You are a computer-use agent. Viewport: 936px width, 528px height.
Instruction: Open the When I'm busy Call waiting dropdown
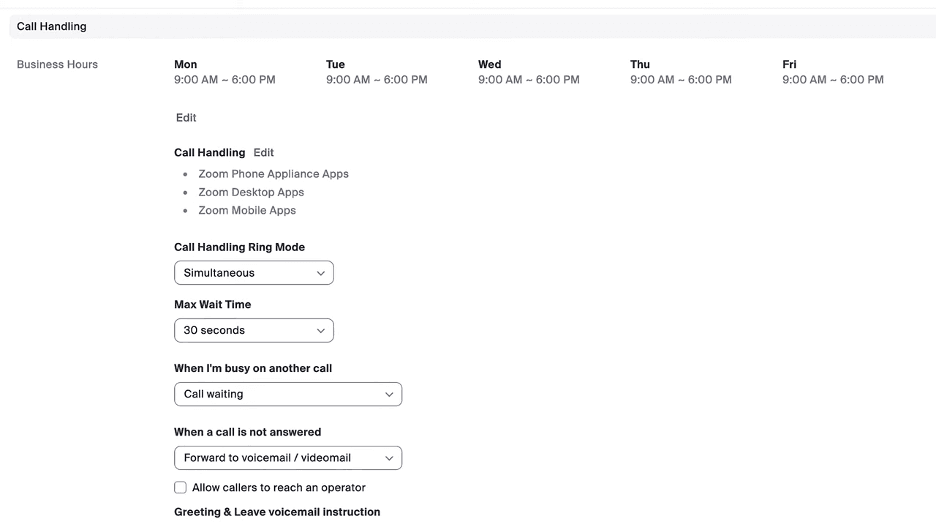287,394
